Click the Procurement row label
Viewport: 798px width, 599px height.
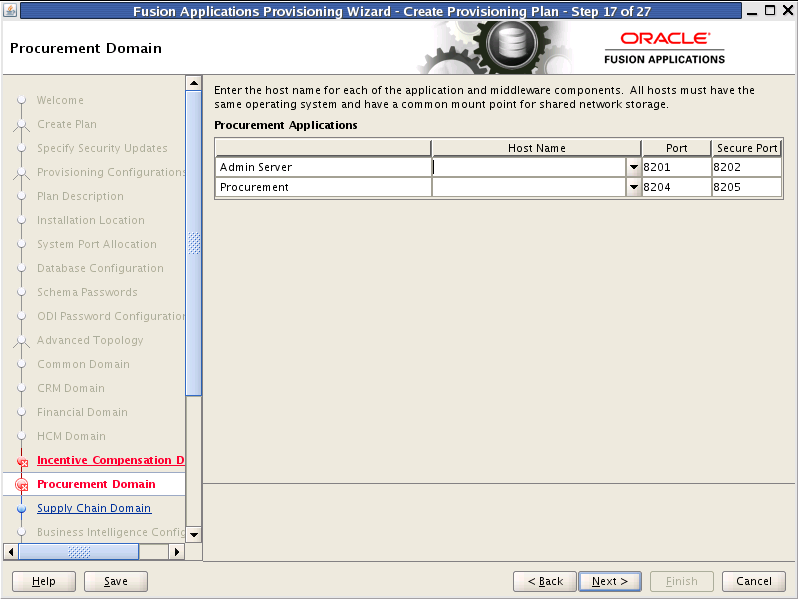[x=254, y=187]
